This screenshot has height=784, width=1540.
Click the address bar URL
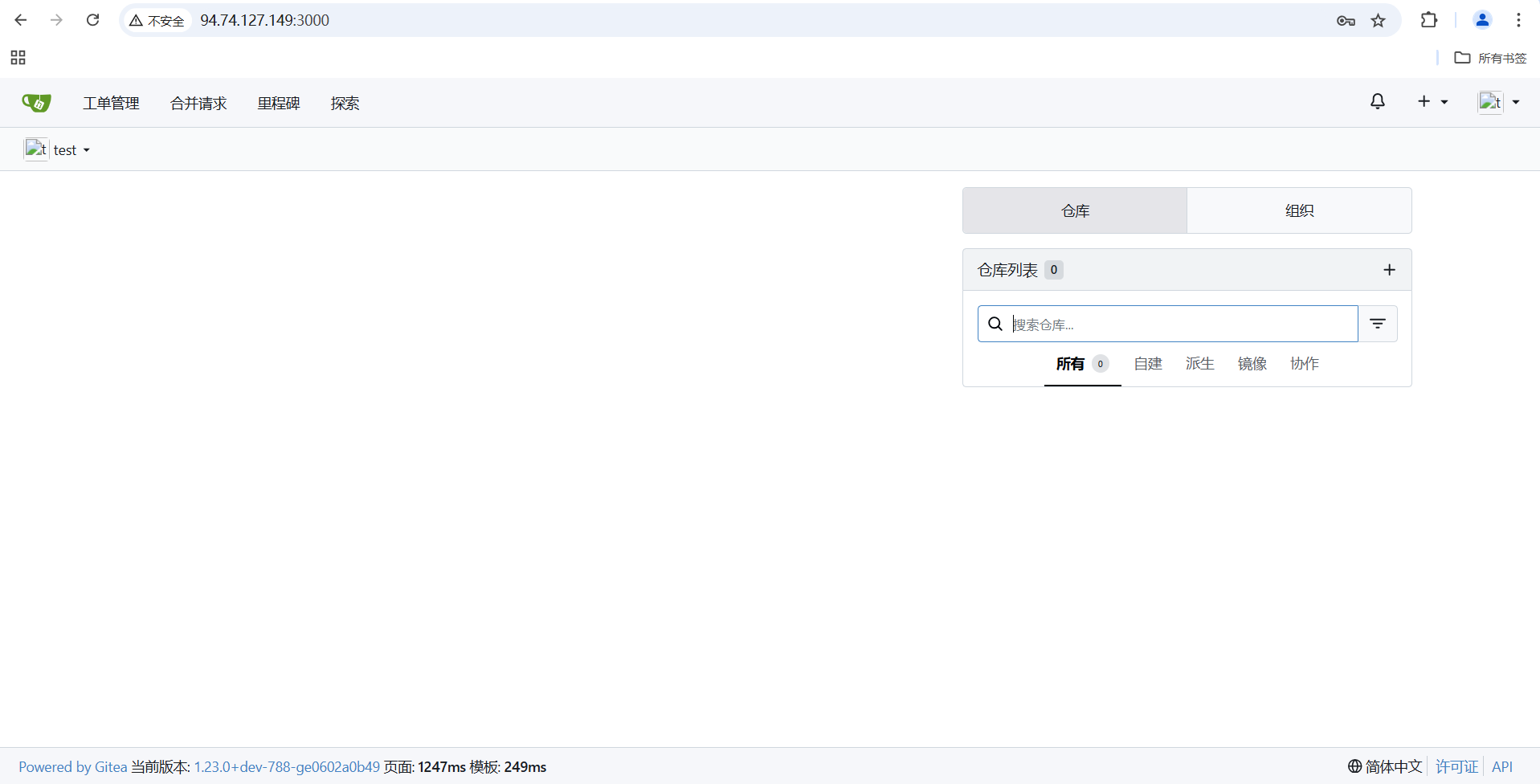[264, 20]
